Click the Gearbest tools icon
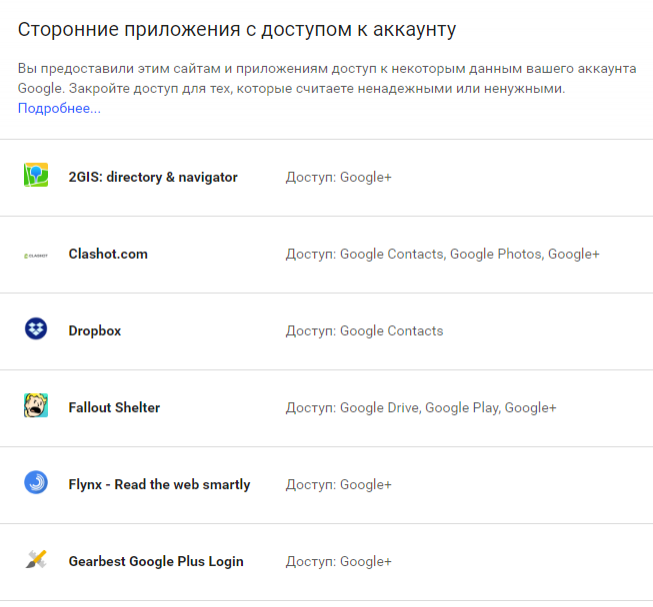 coord(36,559)
